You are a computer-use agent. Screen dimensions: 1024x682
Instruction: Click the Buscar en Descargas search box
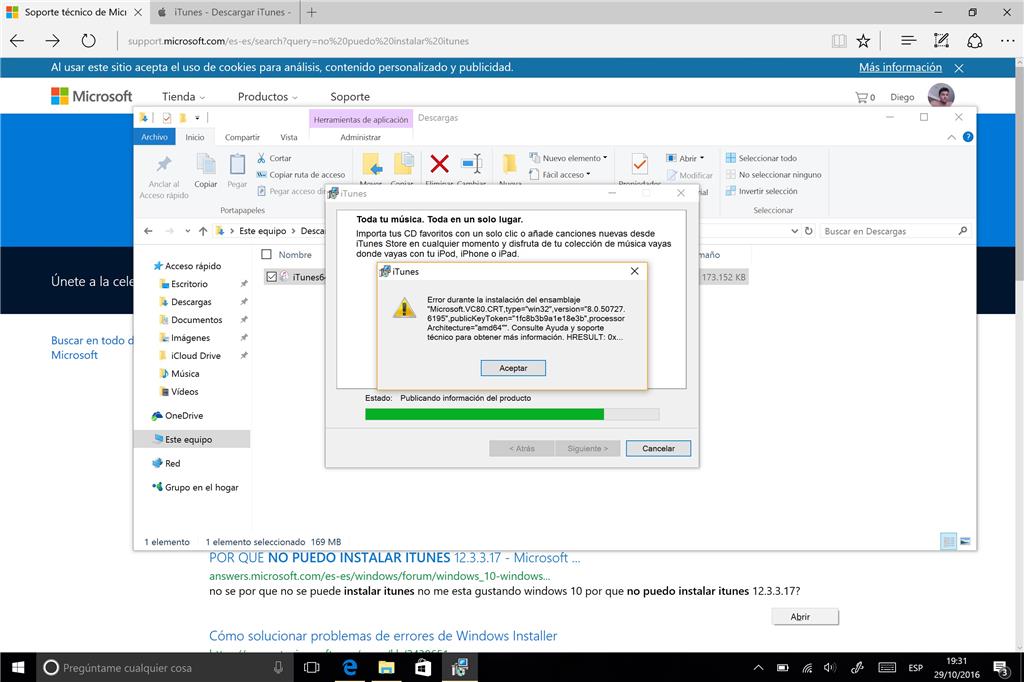coord(895,231)
